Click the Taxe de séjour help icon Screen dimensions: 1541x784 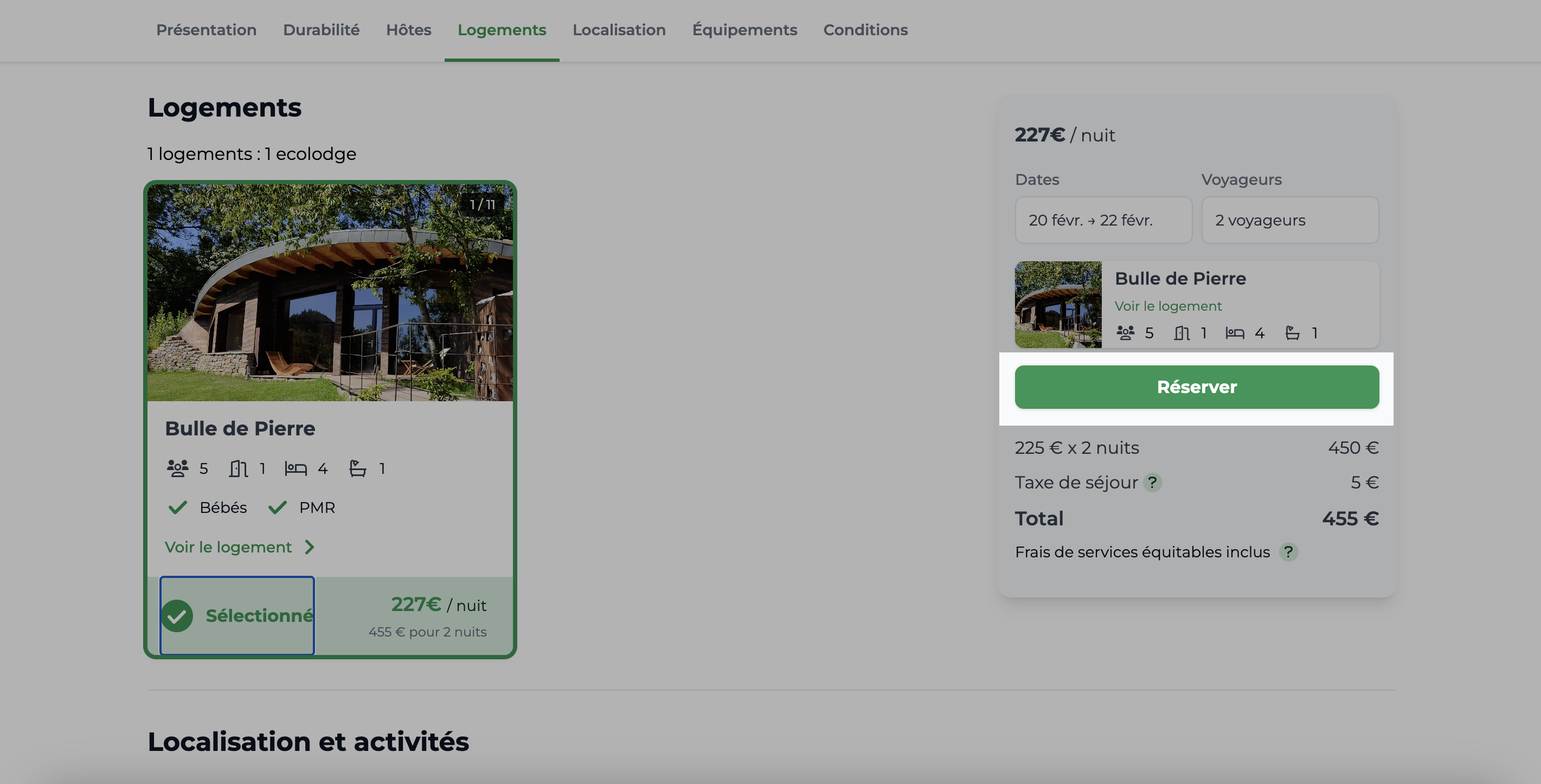tap(1152, 482)
